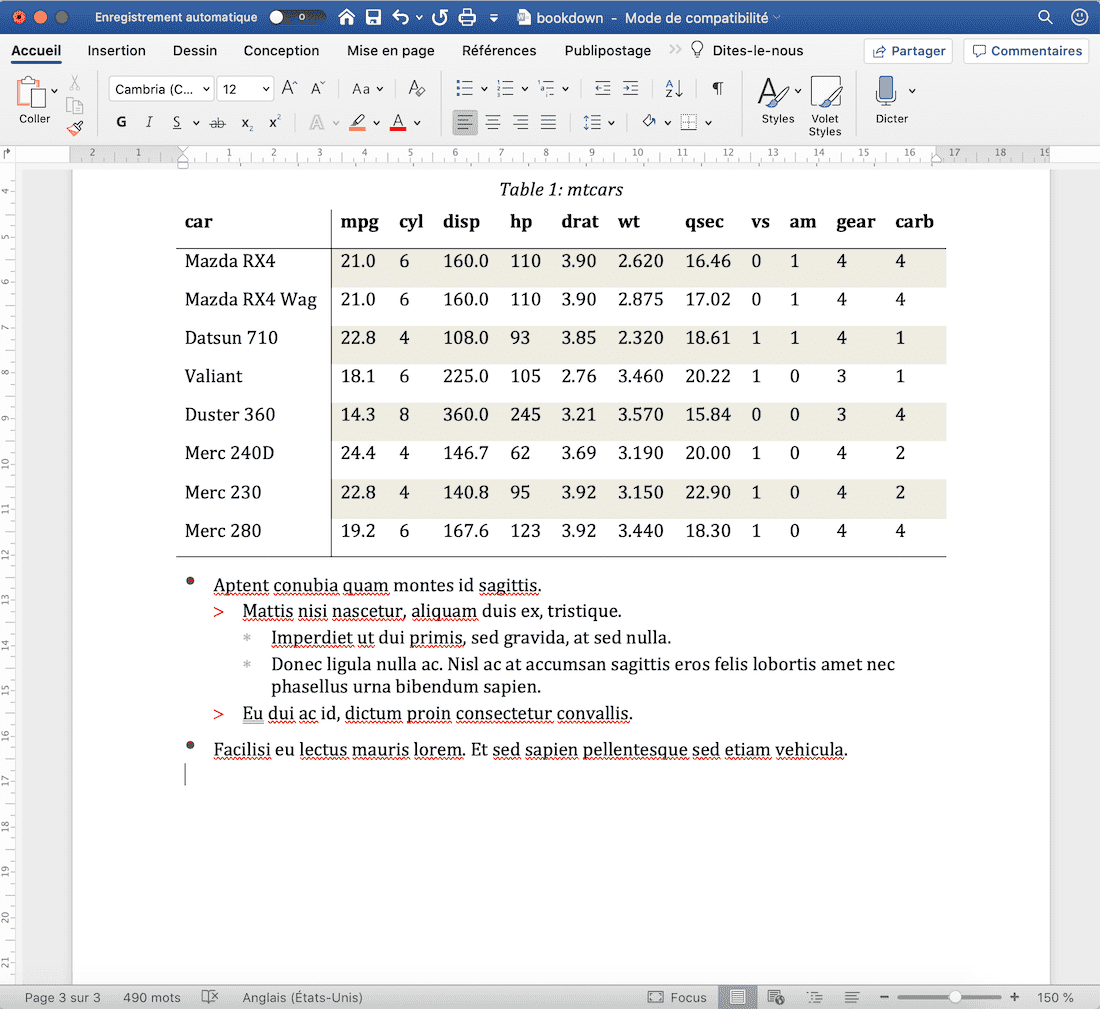Toggle bold formatting with G
The width and height of the screenshot is (1100, 1009).
(x=121, y=123)
